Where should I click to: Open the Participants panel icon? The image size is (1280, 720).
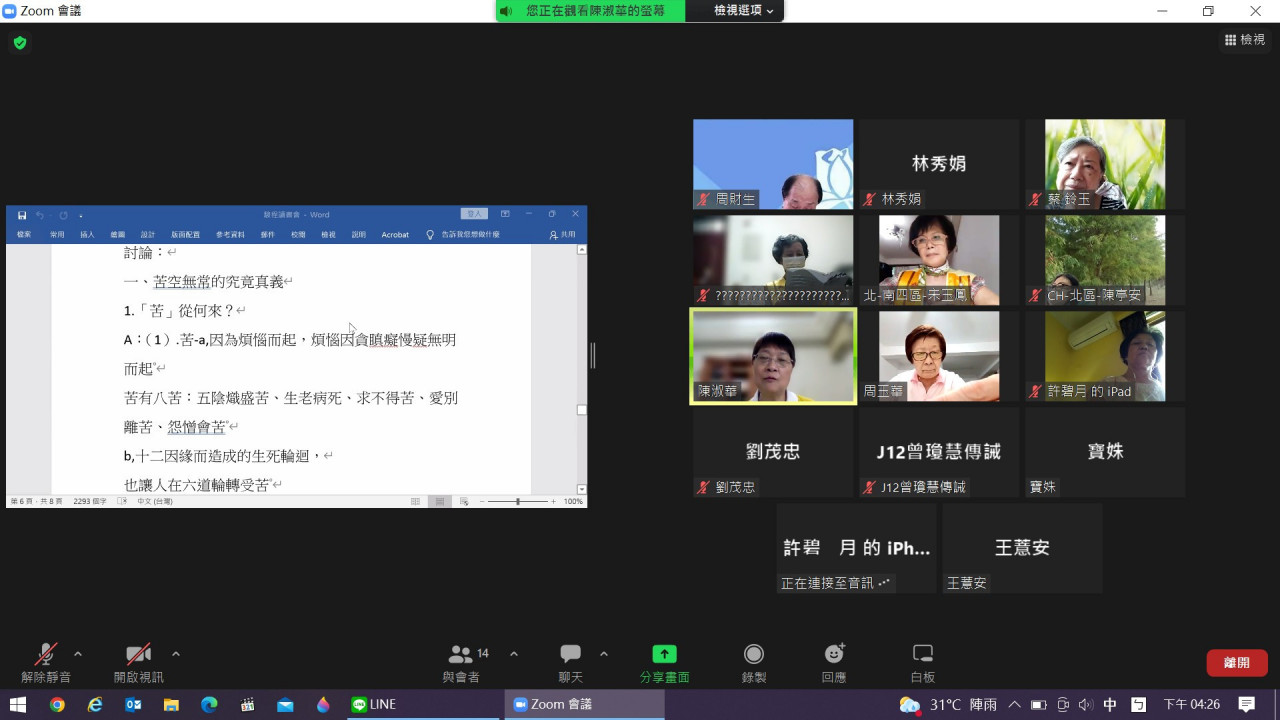click(461, 655)
